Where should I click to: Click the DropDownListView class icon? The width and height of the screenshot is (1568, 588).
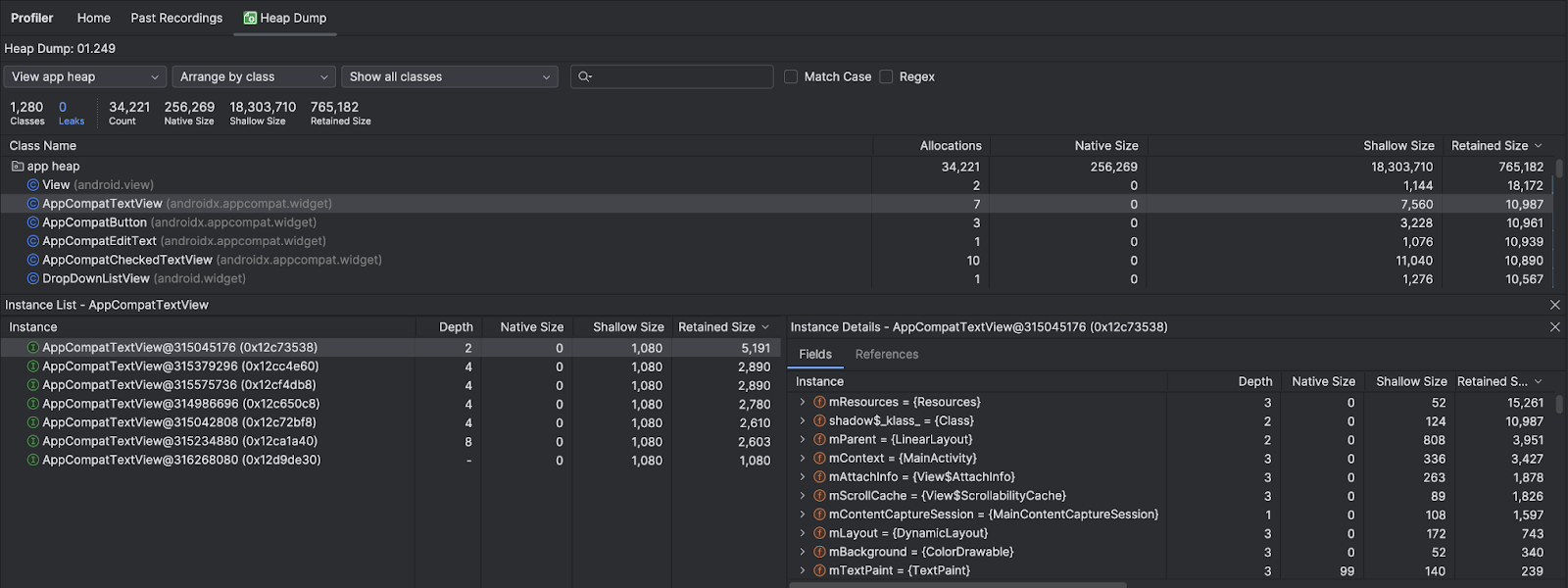click(x=33, y=278)
